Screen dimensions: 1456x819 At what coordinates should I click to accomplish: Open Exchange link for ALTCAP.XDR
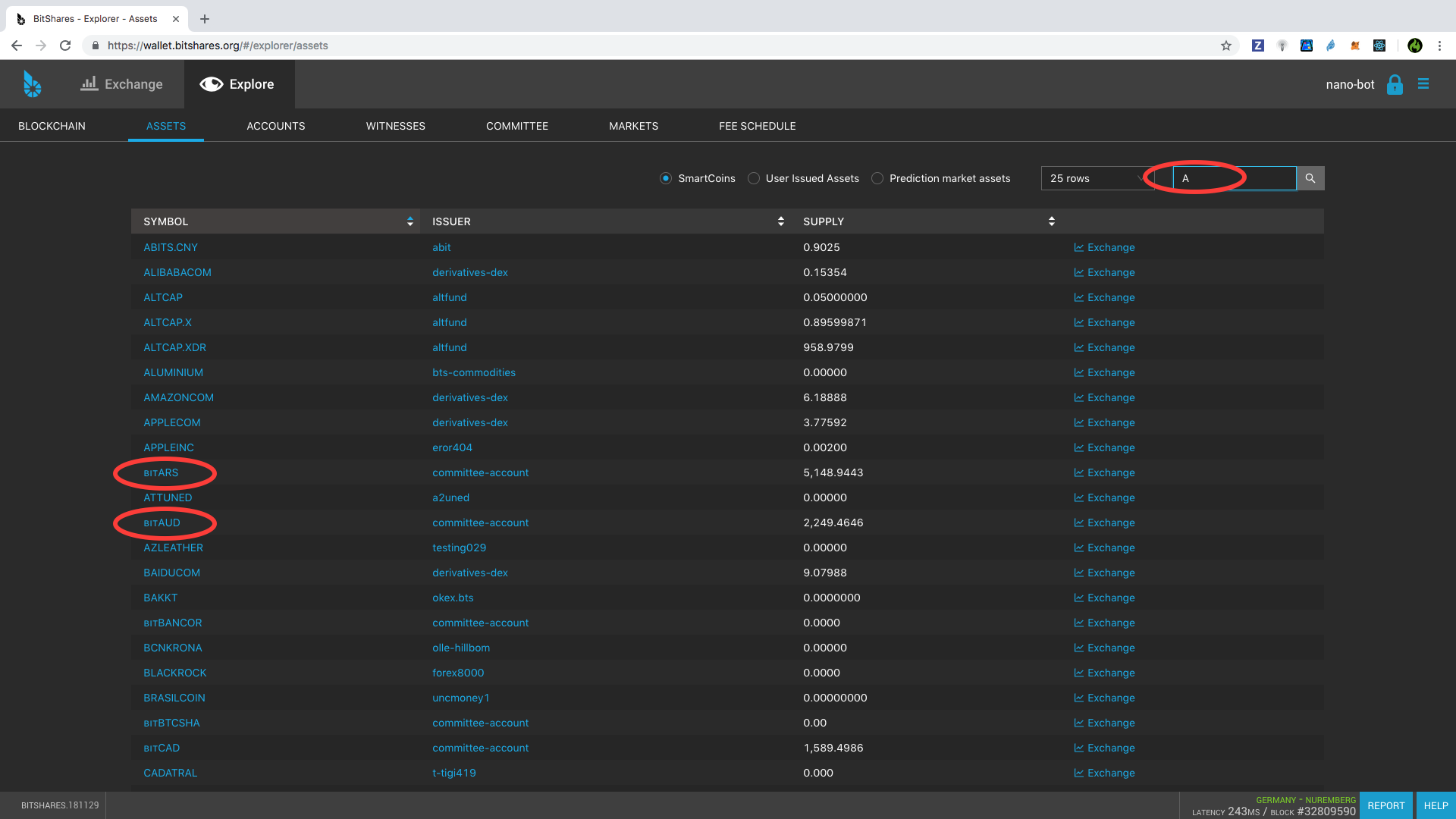(1105, 348)
